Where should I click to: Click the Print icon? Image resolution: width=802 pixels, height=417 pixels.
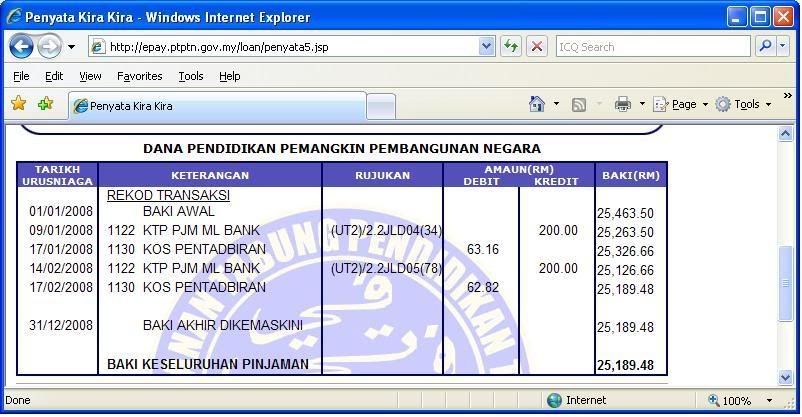coord(622,104)
